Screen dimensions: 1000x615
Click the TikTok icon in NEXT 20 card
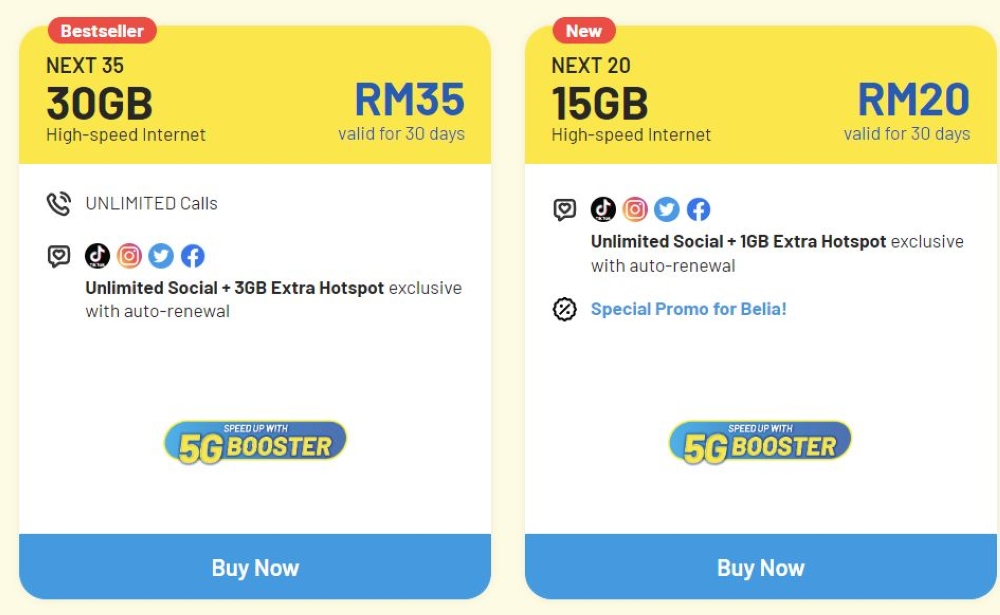tap(603, 209)
